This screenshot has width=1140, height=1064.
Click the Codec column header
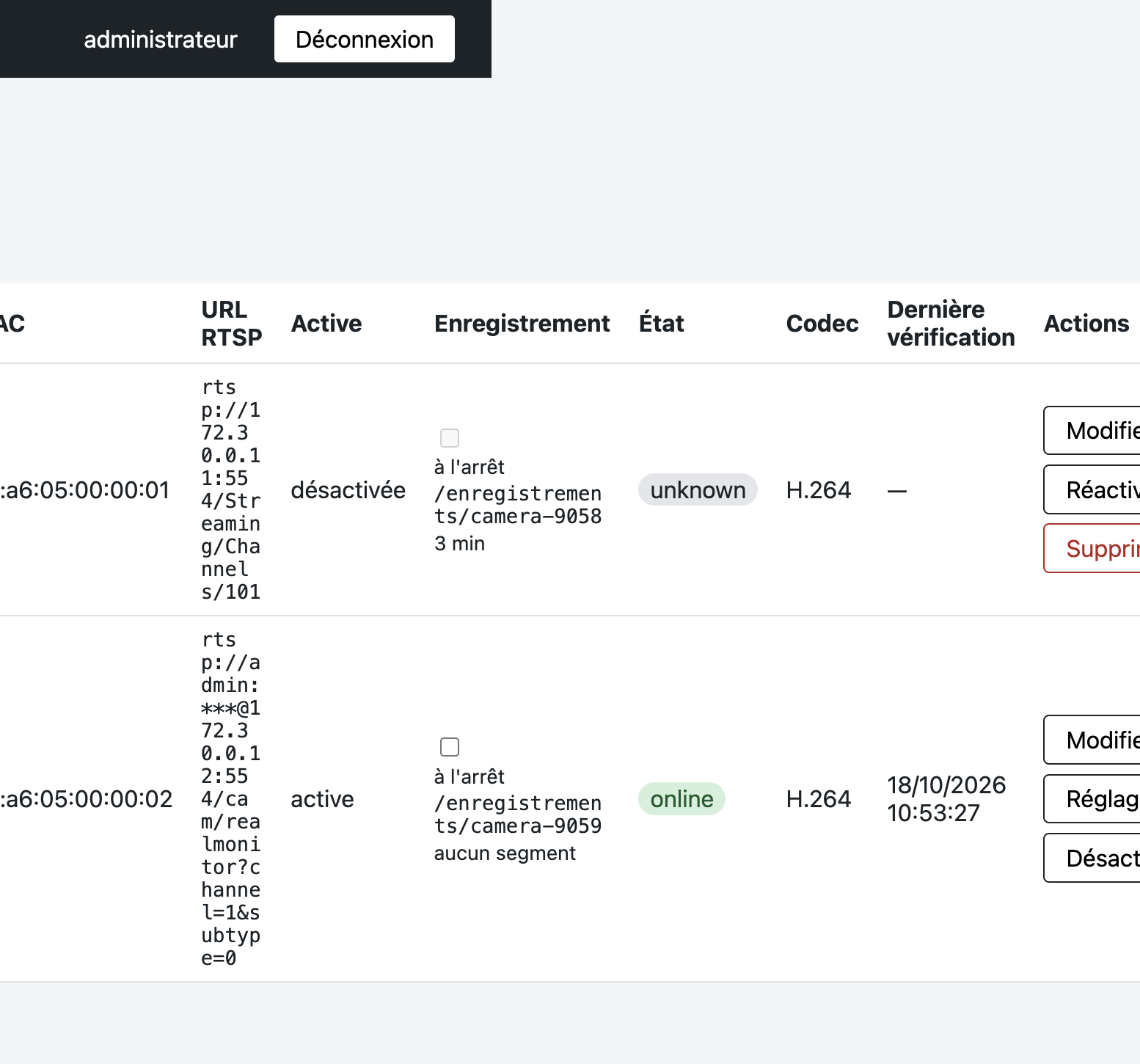pos(822,324)
